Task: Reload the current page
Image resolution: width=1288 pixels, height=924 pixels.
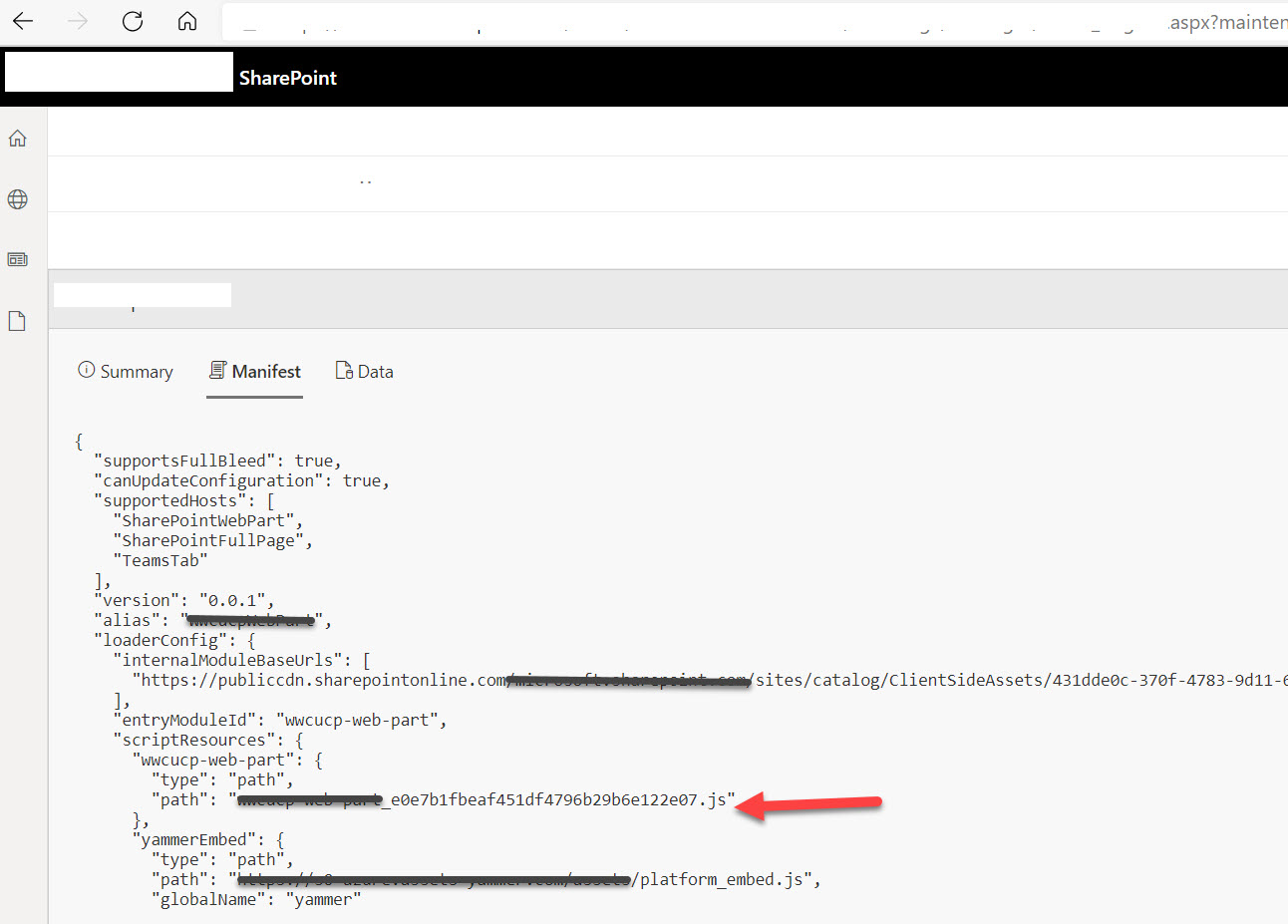Action: (x=132, y=21)
